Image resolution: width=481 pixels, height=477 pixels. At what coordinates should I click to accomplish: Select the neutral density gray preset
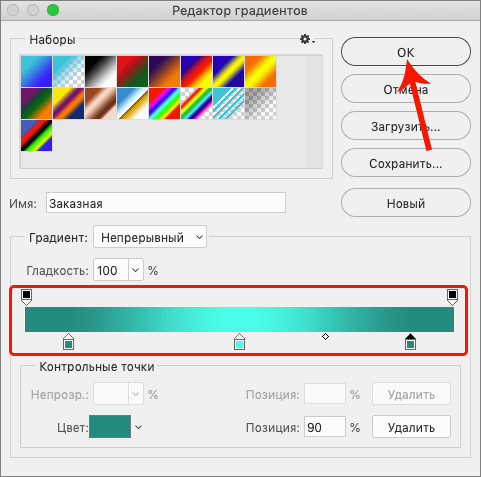click(x=260, y=103)
